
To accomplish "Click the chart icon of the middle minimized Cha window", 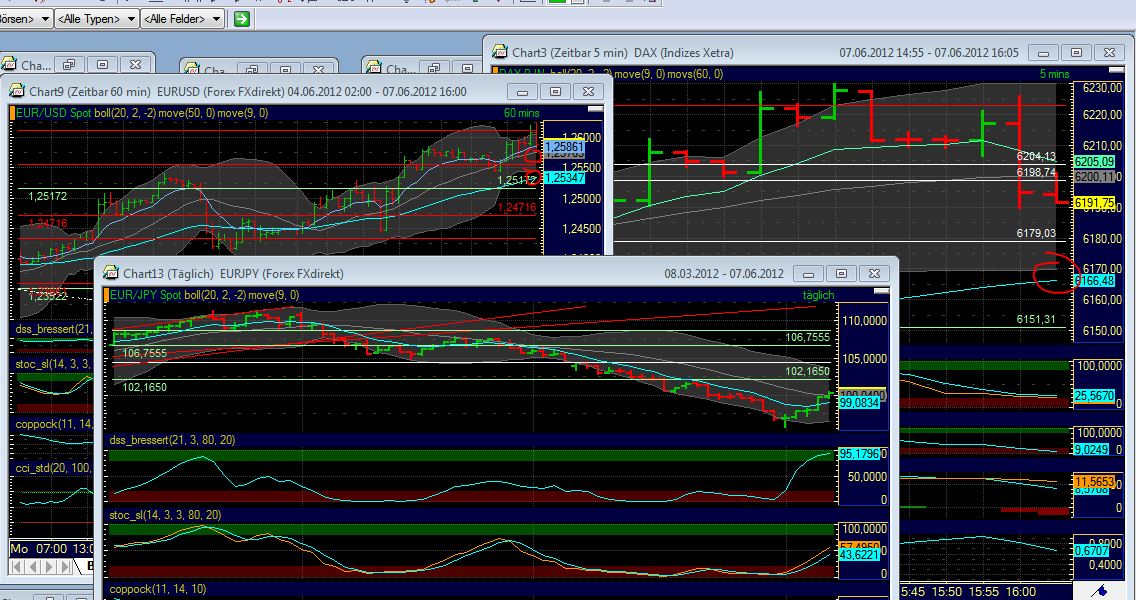I will pos(192,70).
